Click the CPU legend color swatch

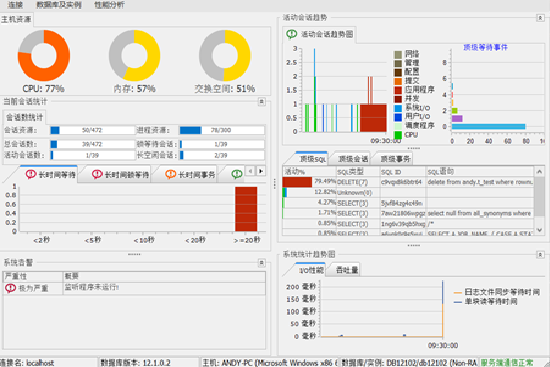398,135
